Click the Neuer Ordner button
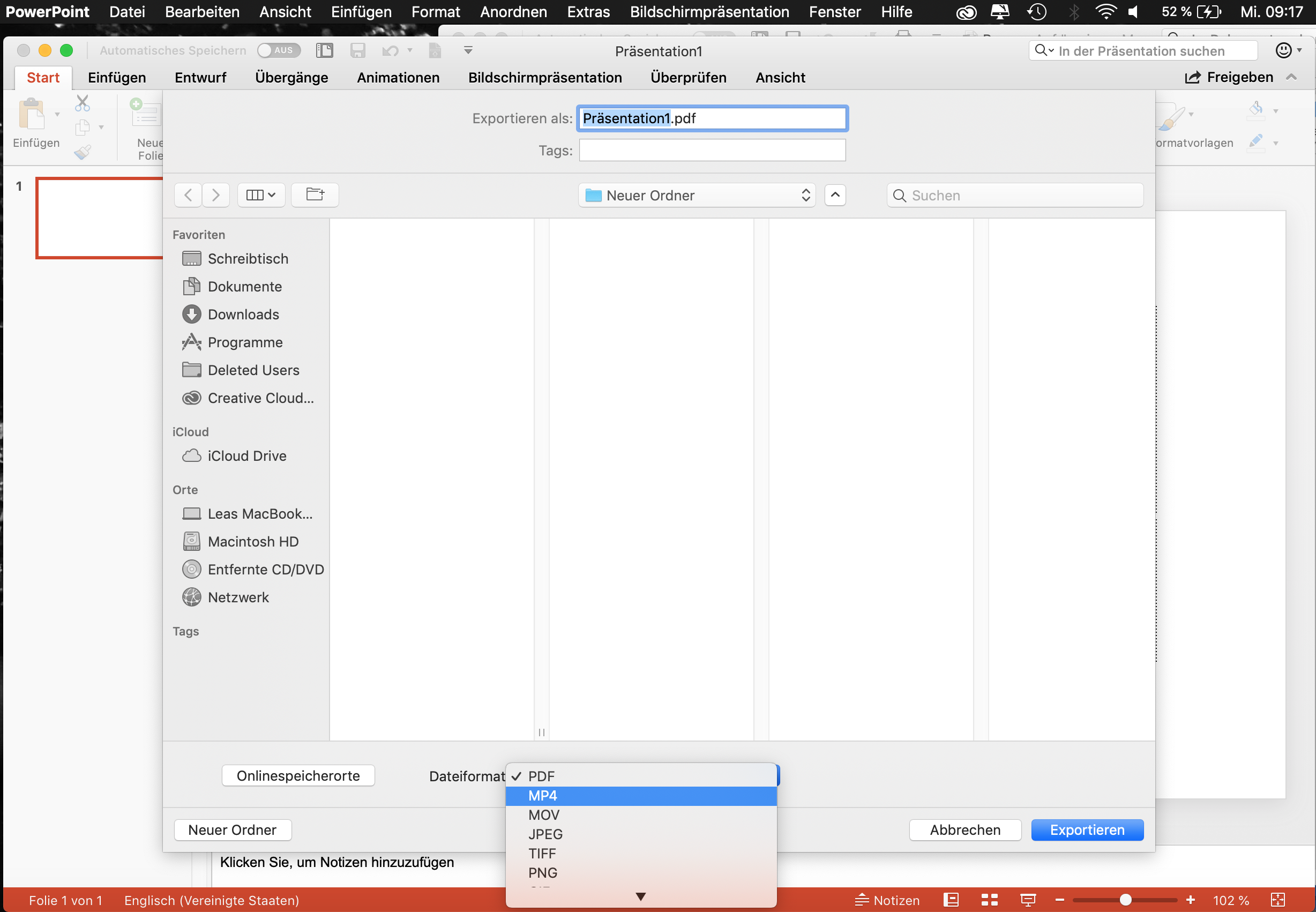 pyautogui.click(x=233, y=831)
